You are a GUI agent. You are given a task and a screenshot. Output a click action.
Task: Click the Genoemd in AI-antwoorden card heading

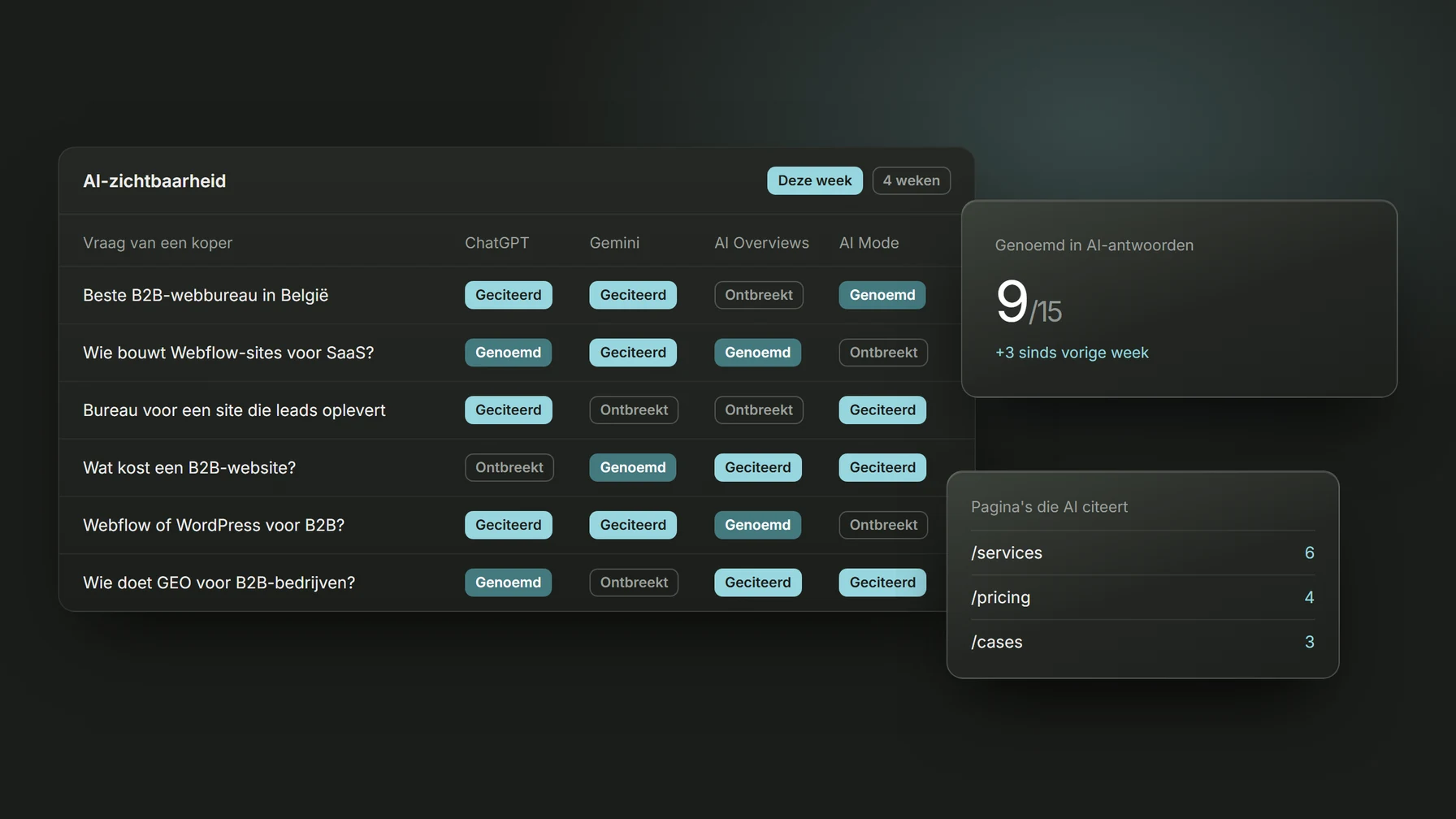[1094, 245]
